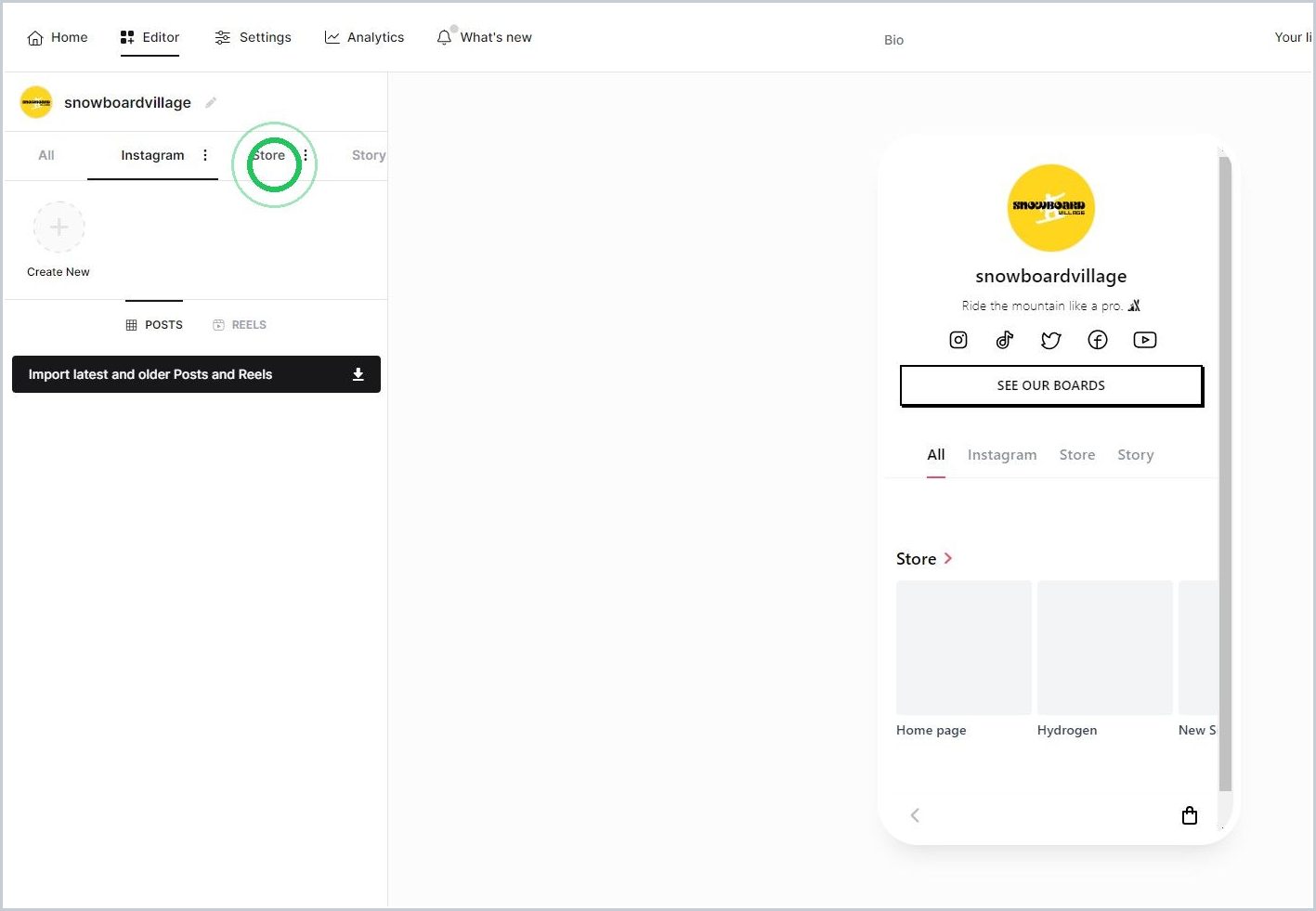
Task: Select All tab in phone preview
Action: (936, 455)
